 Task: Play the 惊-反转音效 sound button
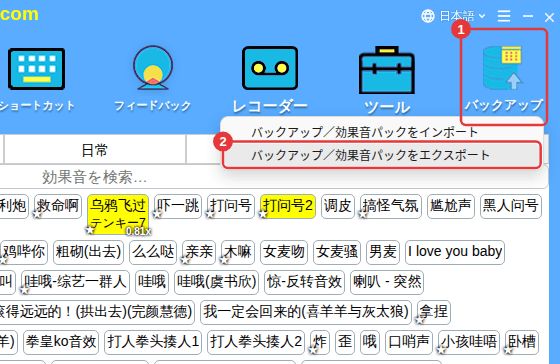click(304, 282)
